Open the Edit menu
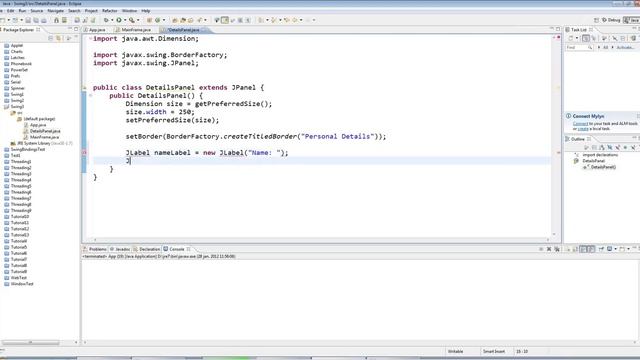Image resolution: width=640 pixels, height=360 pixels. pos(11,11)
